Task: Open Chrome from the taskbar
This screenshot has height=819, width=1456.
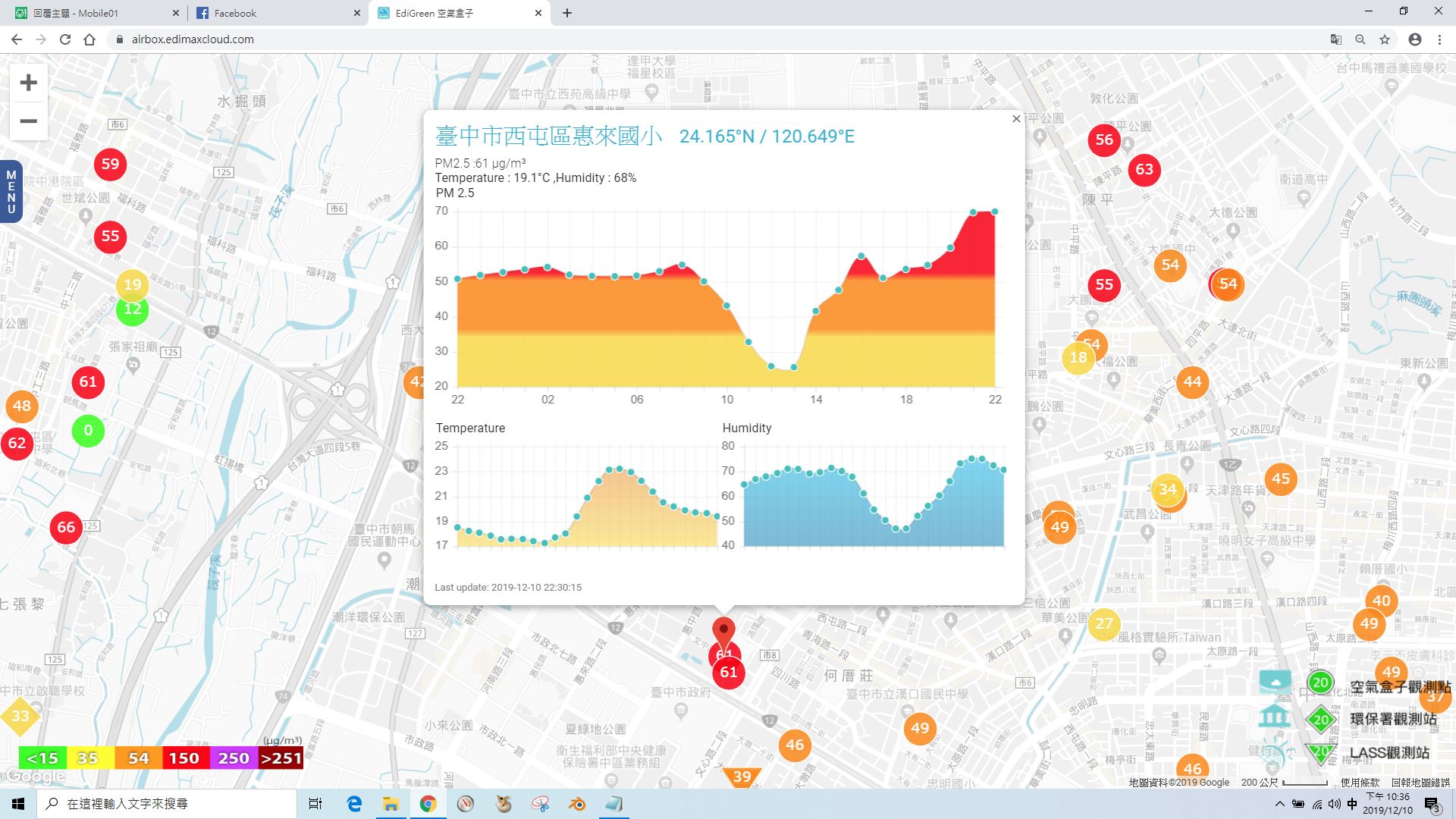Action: (428, 804)
